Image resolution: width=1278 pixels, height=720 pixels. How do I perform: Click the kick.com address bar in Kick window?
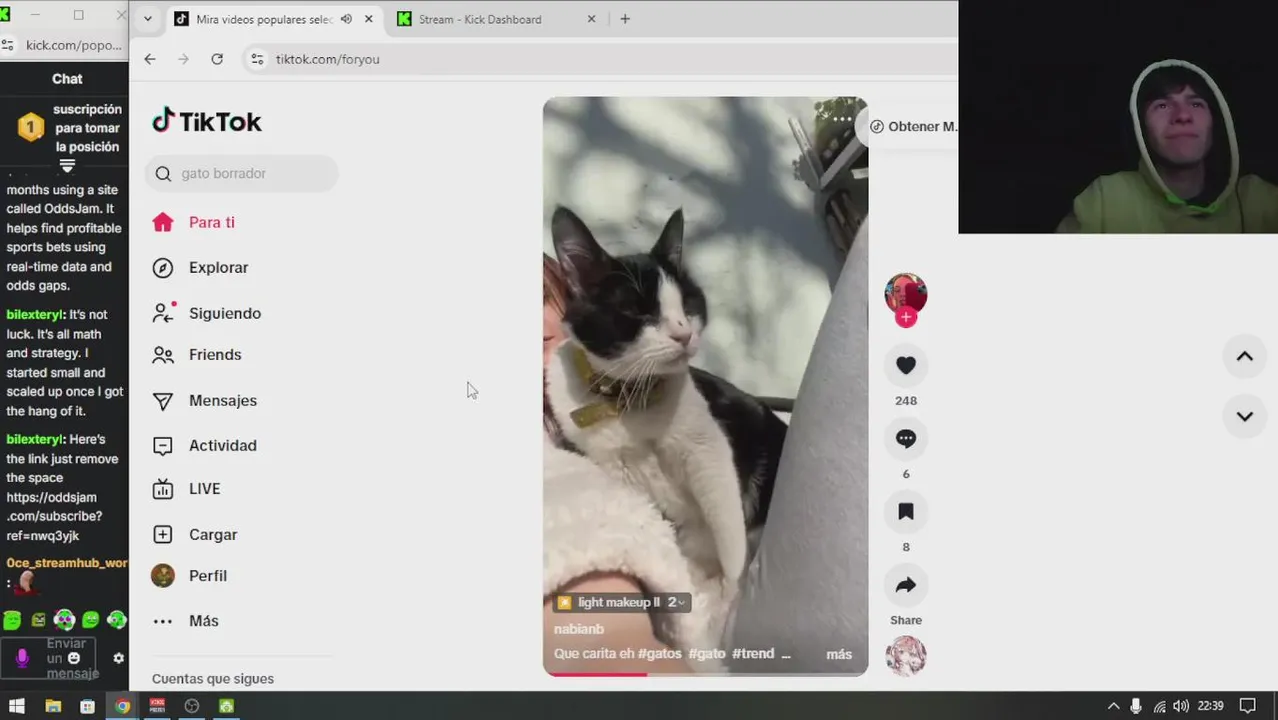click(73, 45)
